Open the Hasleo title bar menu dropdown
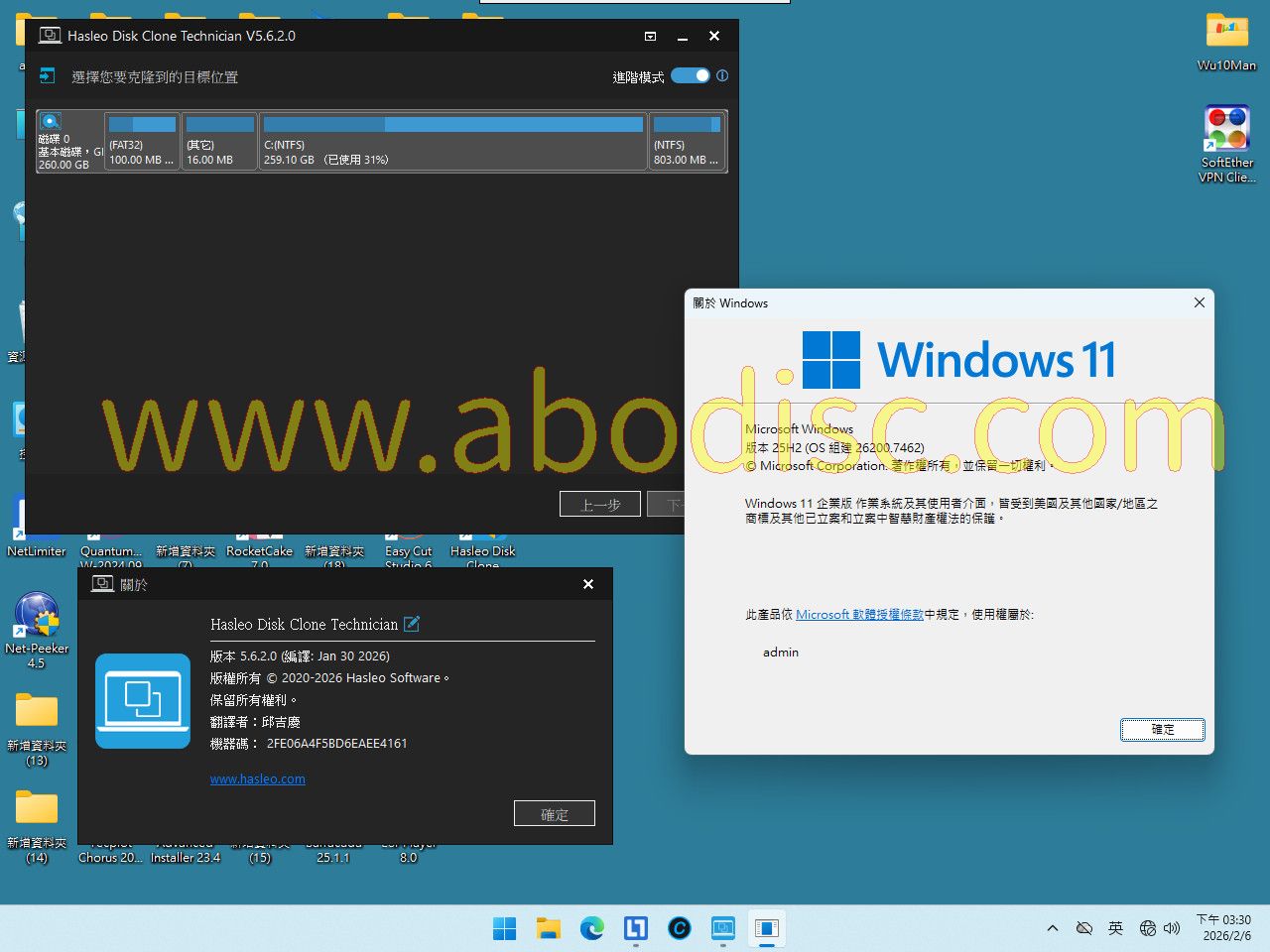Viewport: 1270px width, 952px height. [x=650, y=36]
